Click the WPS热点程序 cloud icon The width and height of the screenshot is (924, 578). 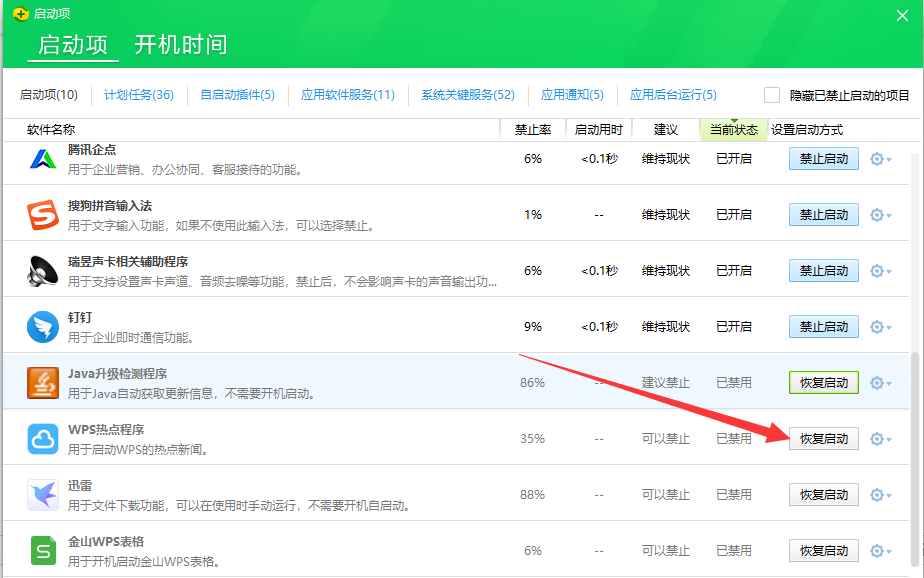coord(42,438)
